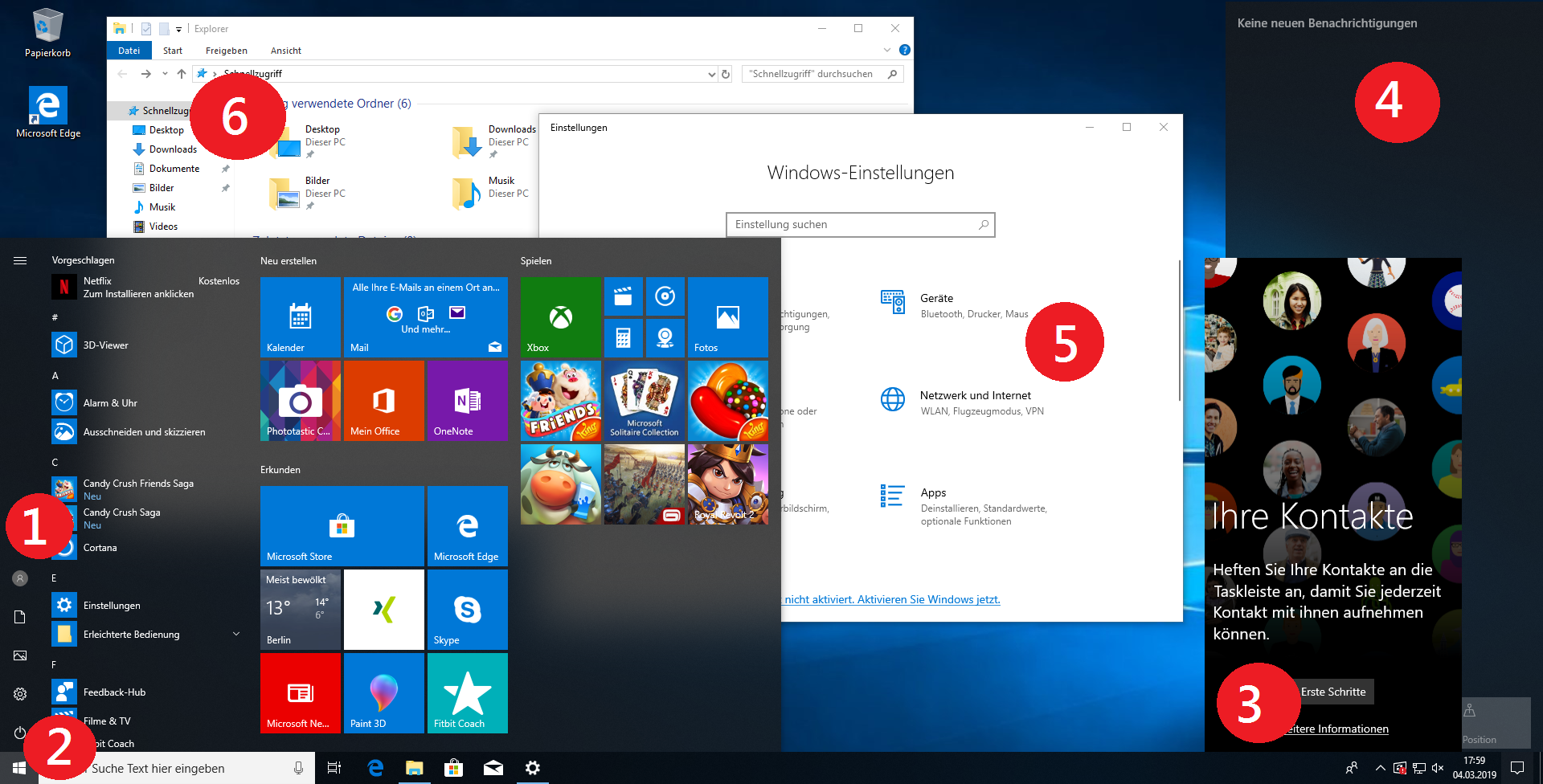This screenshot has width=1543, height=784.
Task: Open the Datei menu in Explorer
Action: click(129, 51)
